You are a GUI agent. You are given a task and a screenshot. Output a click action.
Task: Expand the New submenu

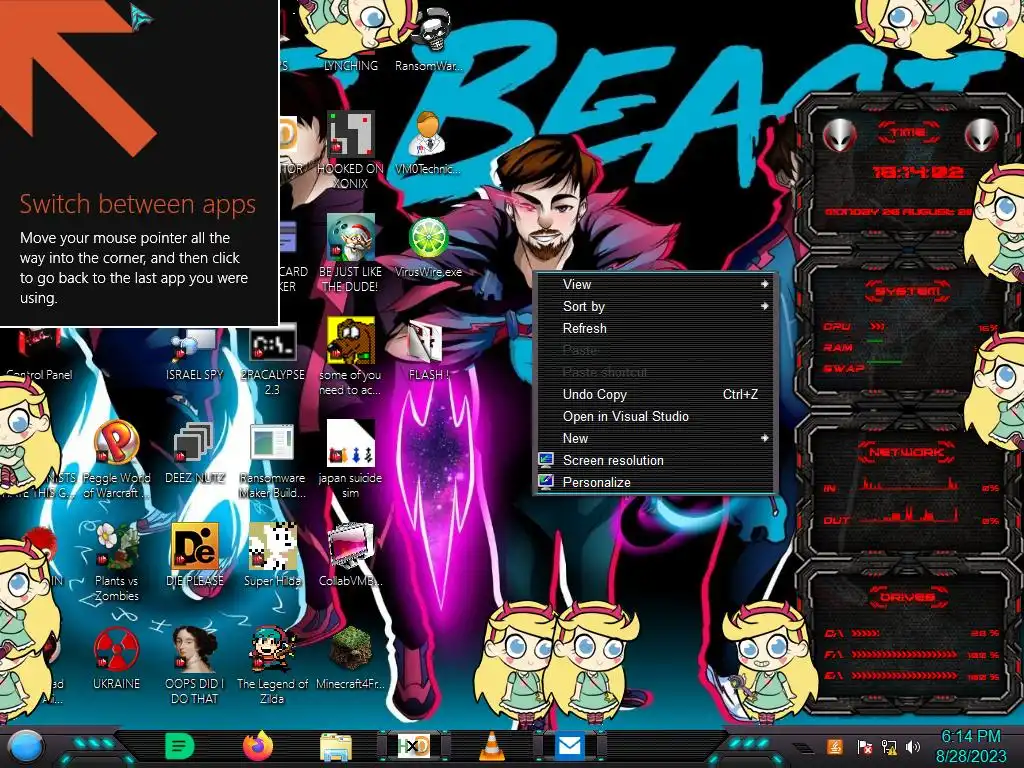[x=655, y=438]
